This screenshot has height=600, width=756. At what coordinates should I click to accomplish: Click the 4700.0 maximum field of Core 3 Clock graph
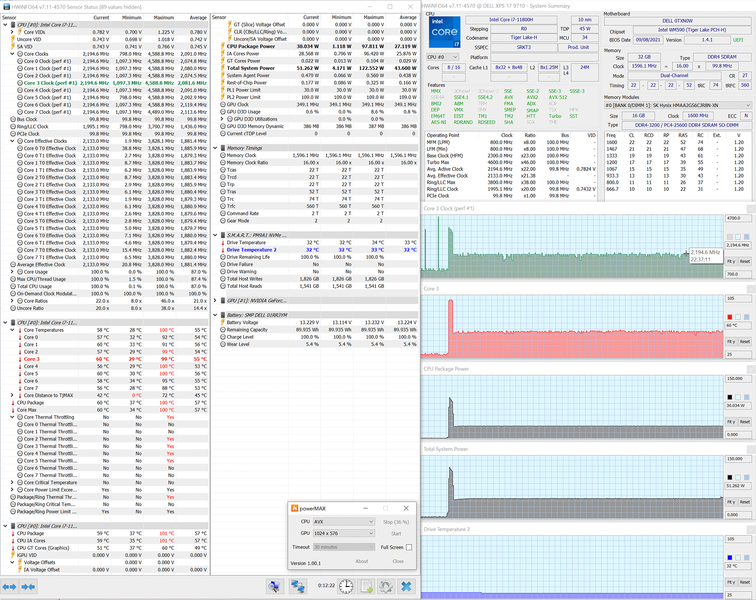click(738, 218)
